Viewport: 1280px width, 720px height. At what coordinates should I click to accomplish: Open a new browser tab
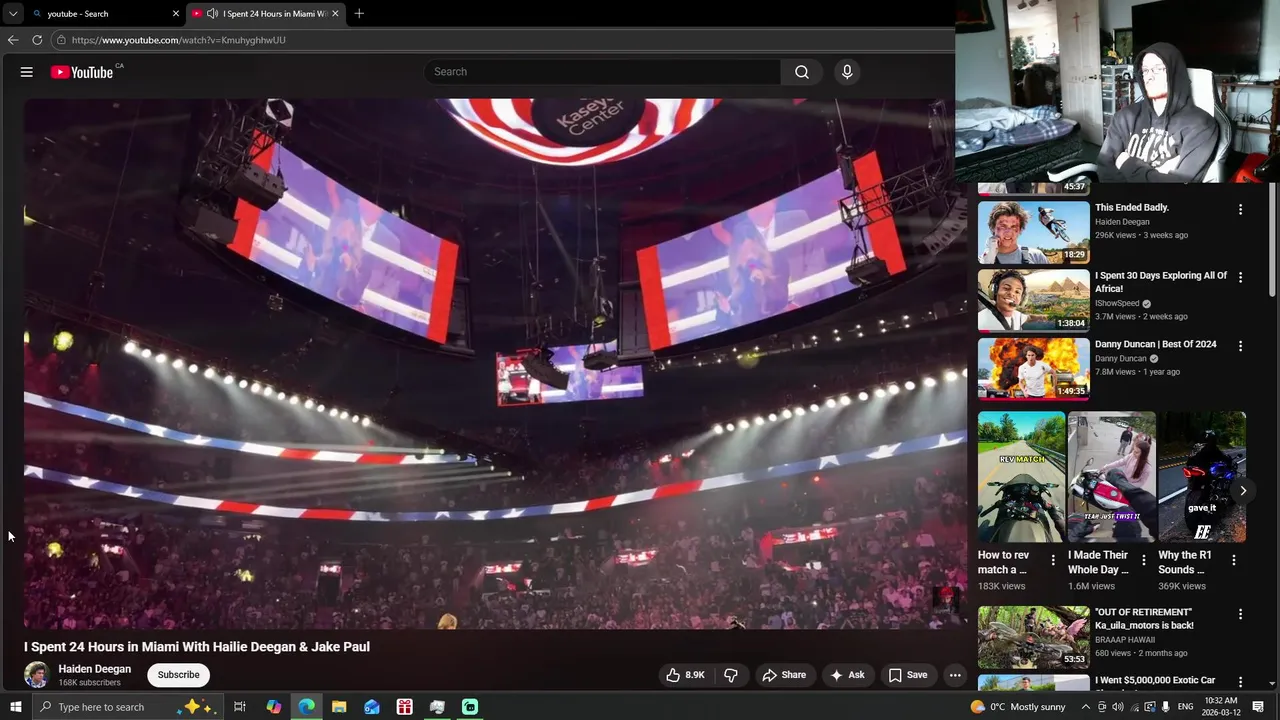pyautogui.click(x=359, y=14)
